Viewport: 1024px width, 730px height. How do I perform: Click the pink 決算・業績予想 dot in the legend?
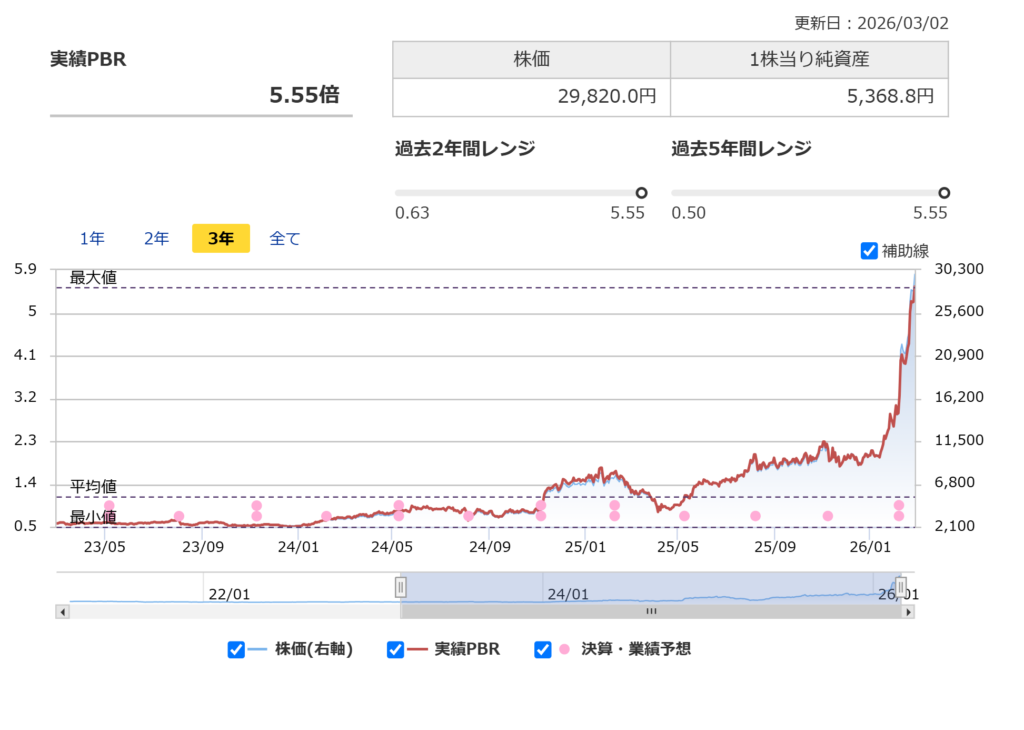(x=562, y=649)
